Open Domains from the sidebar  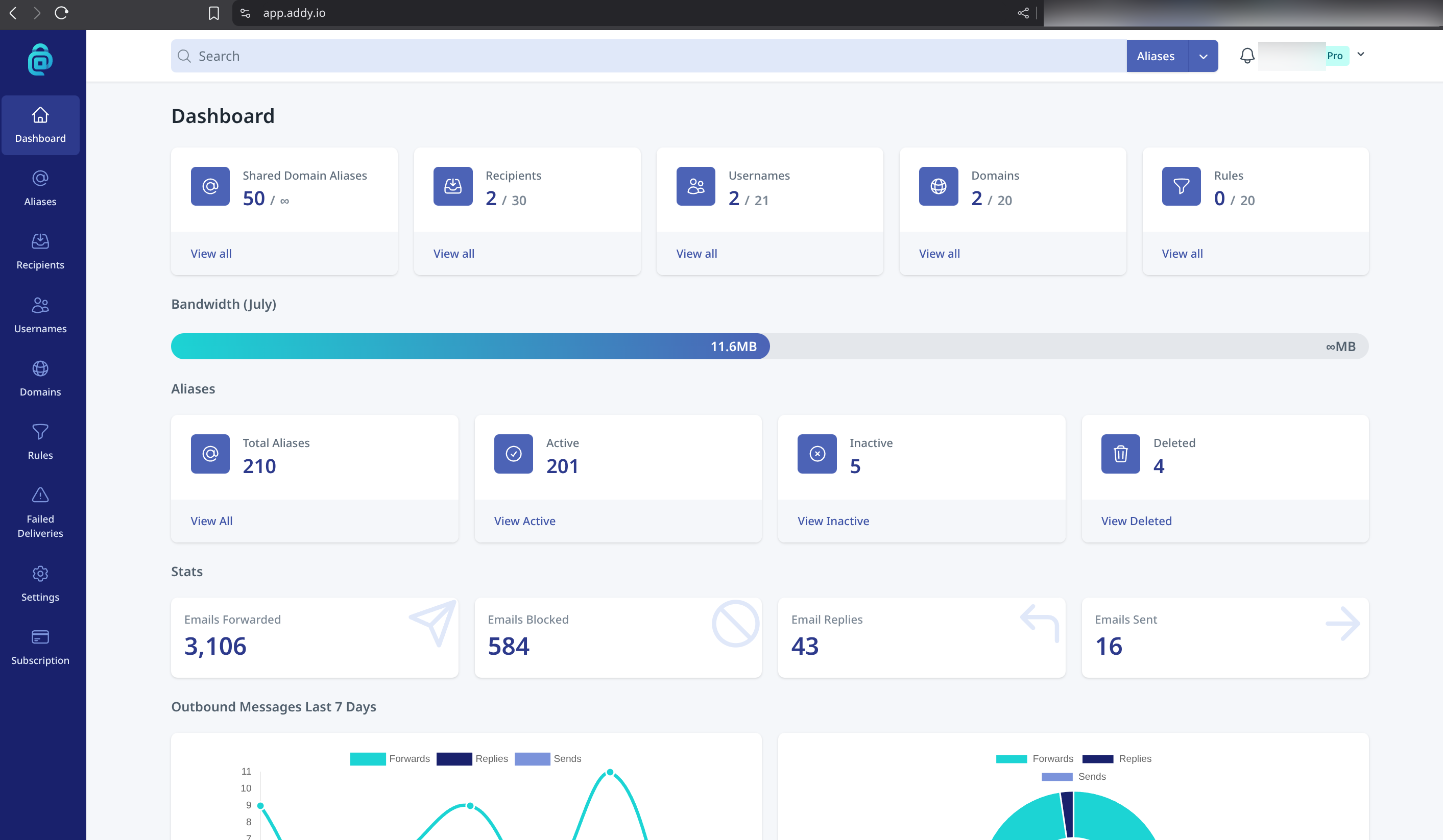tap(40, 378)
